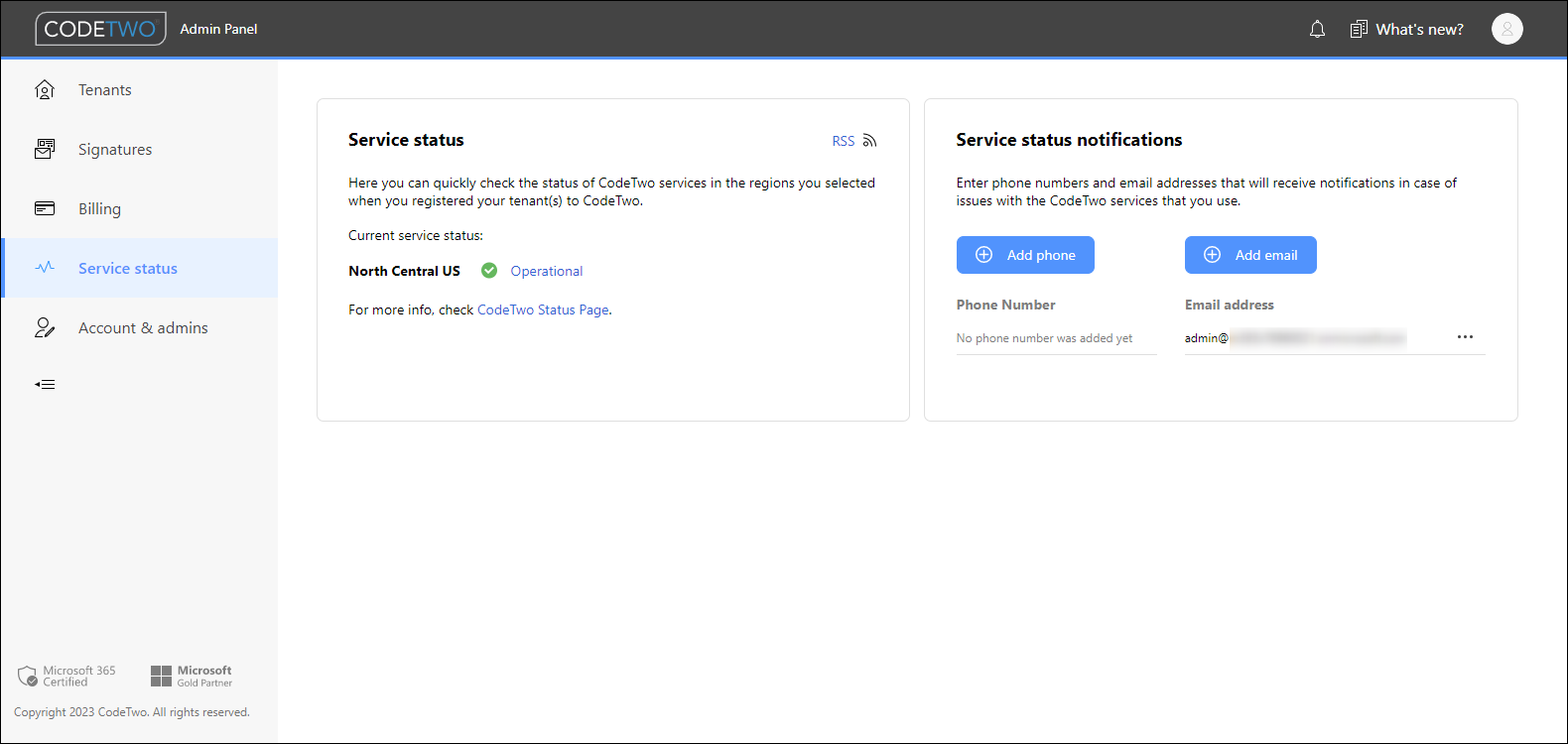This screenshot has height=744, width=1568.
Task: Click the Copyright 2023 CodeTwo text
Action: [x=132, y=712]
